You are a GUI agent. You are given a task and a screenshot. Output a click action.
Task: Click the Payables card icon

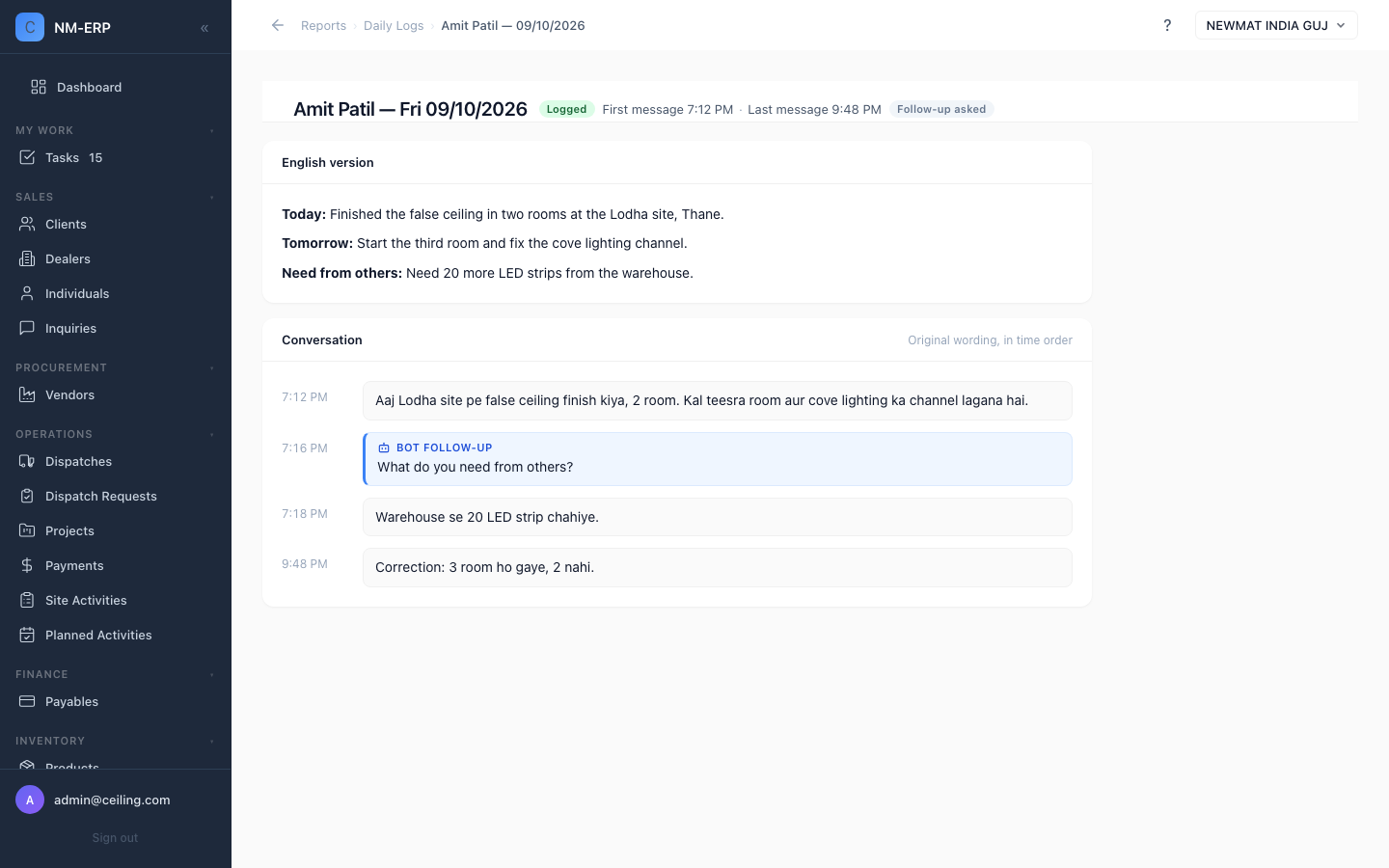[x=27, y=701]
